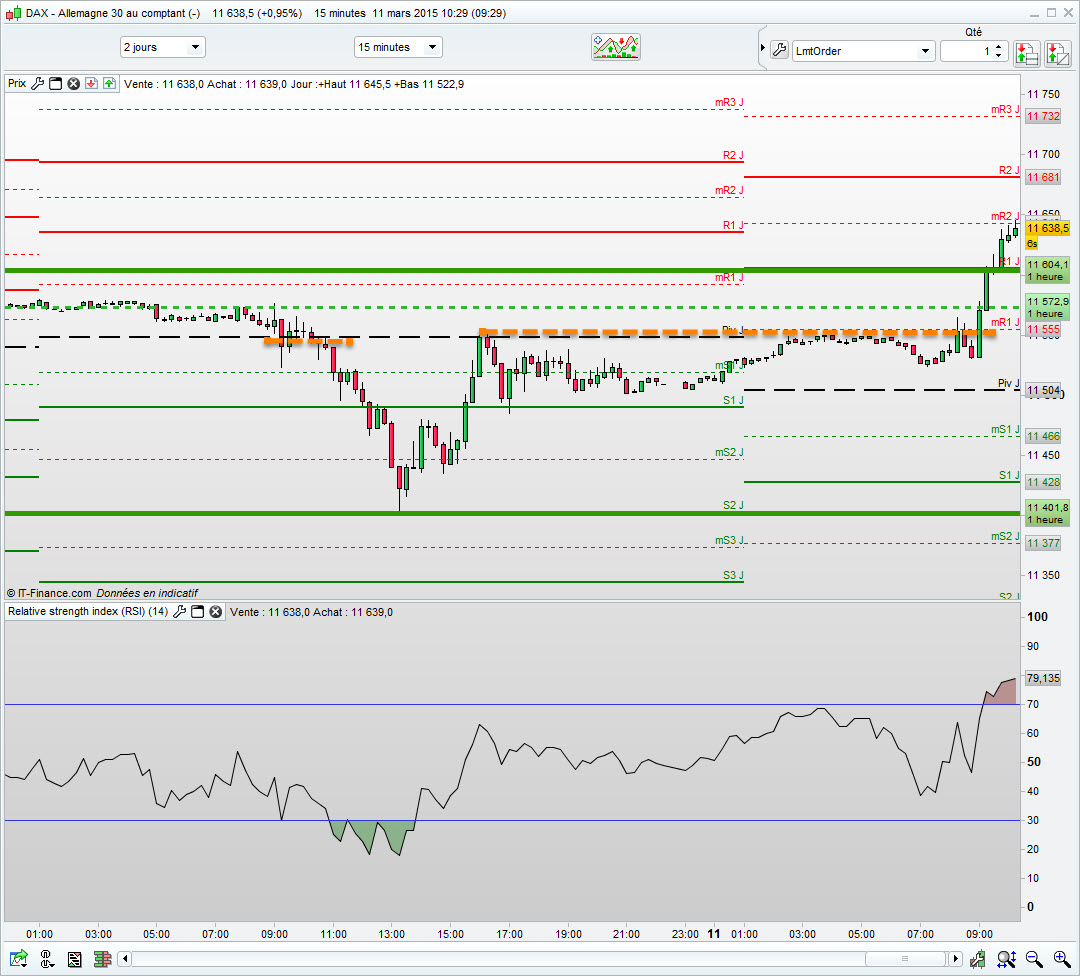
Task: Click the wrench icon beside LmtOrder
Action: [779, 50]
